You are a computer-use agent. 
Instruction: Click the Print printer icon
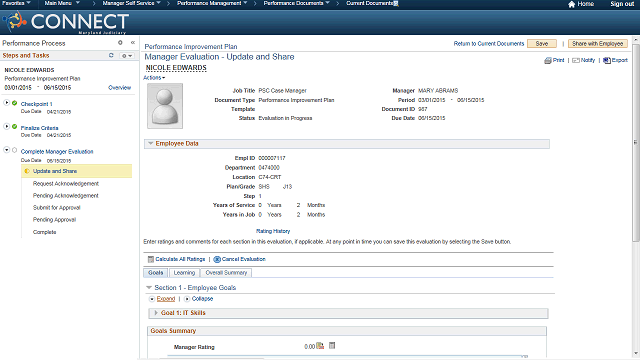tap(548, 60)
